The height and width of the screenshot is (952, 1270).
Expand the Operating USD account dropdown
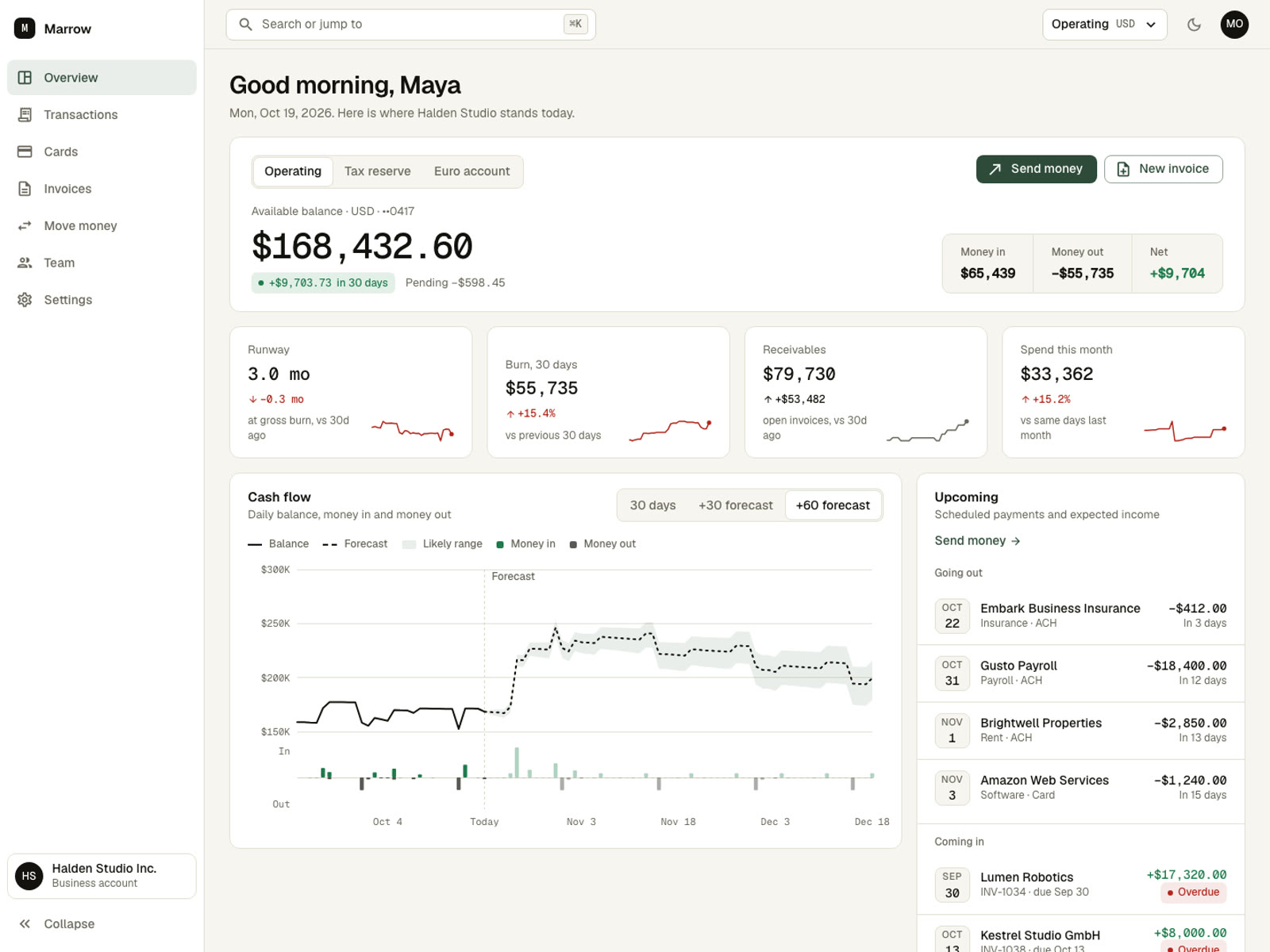pos(1104,25)
